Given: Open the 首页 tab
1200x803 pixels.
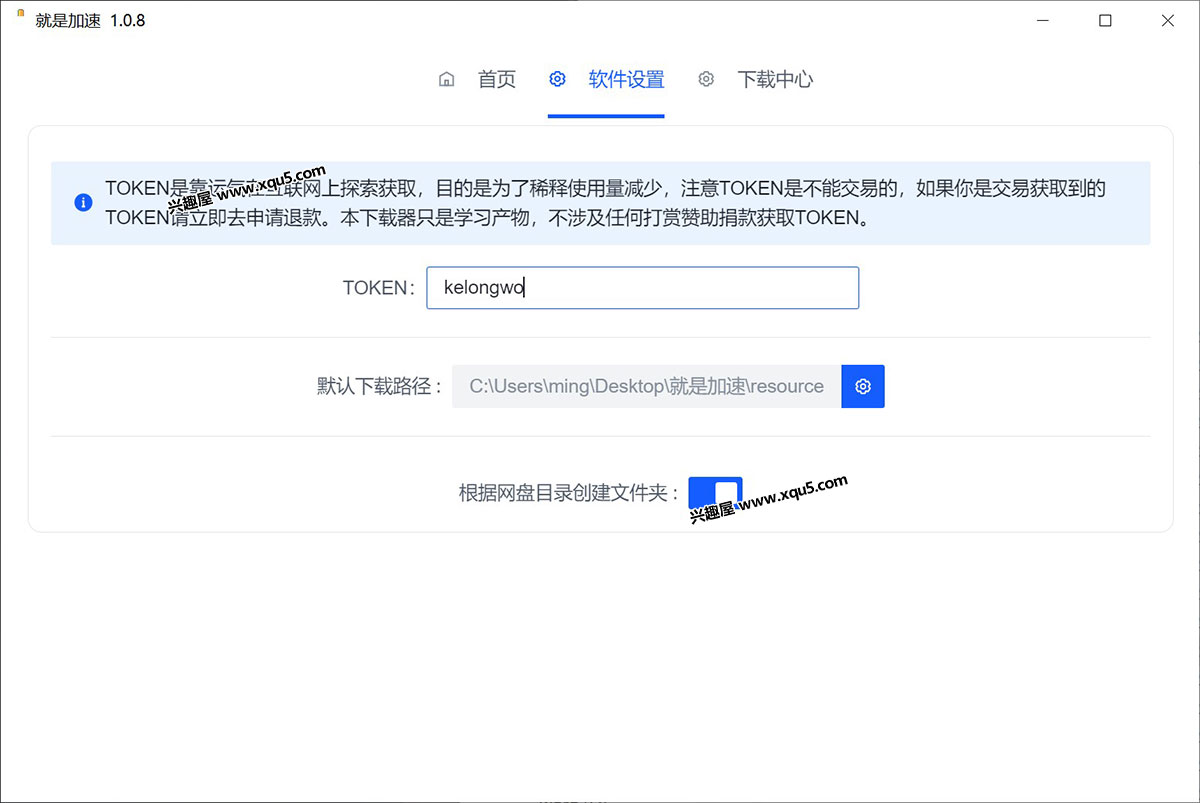Looking at the screenshot, I should [x=496, y=80].
